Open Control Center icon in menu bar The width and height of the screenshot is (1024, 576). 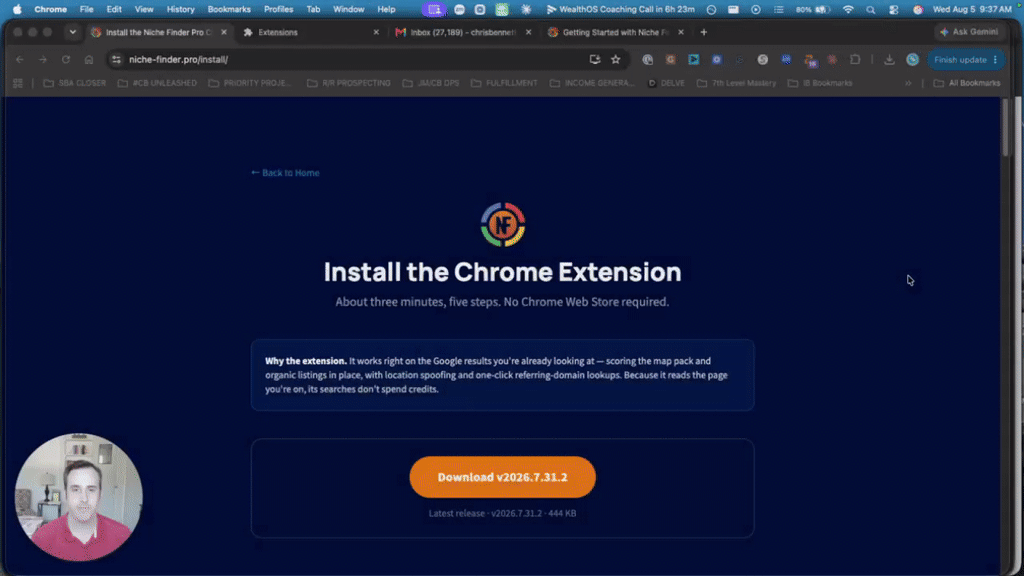(x=893, y=9)
